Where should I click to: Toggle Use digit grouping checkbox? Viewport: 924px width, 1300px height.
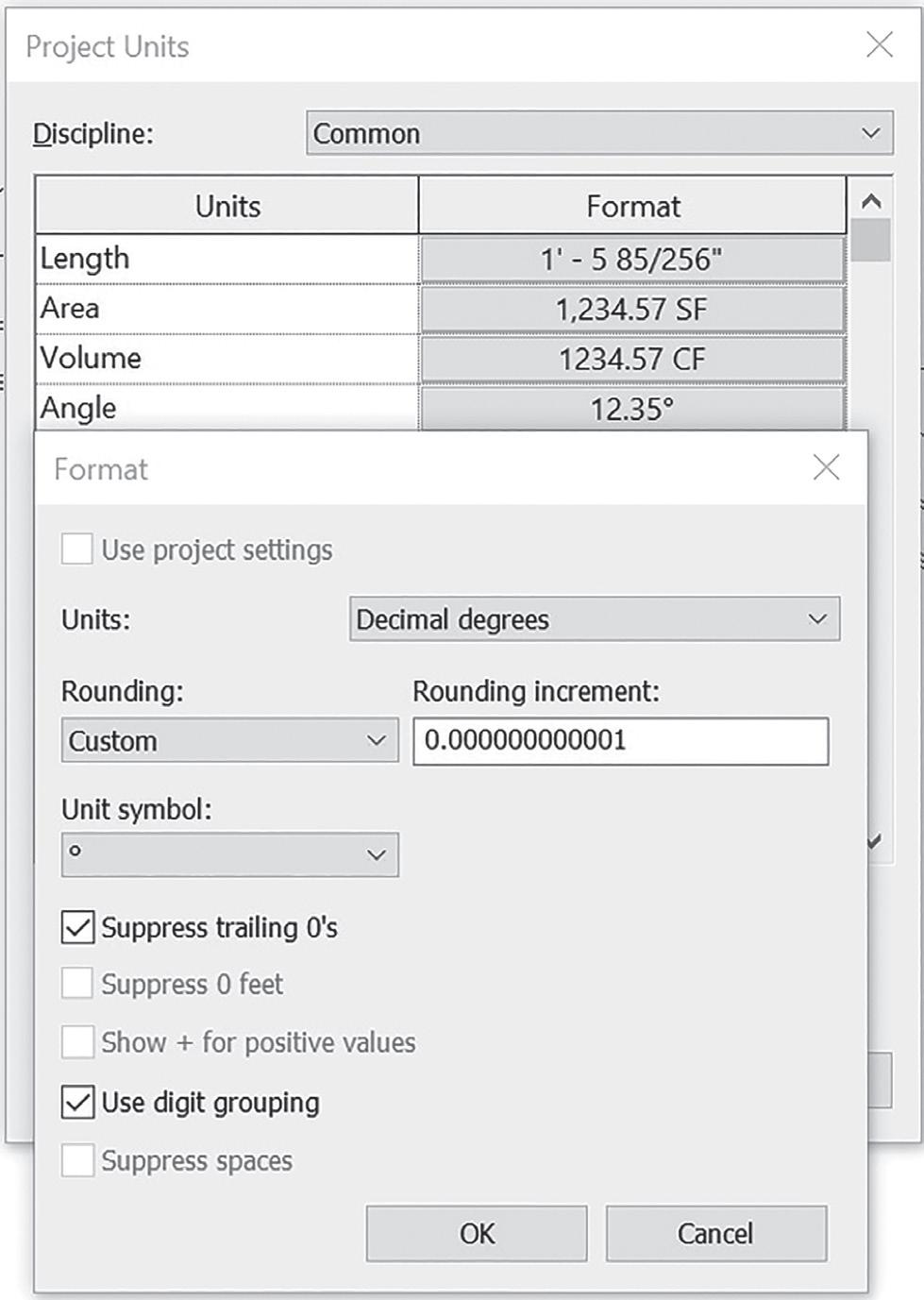[77, 1102]
